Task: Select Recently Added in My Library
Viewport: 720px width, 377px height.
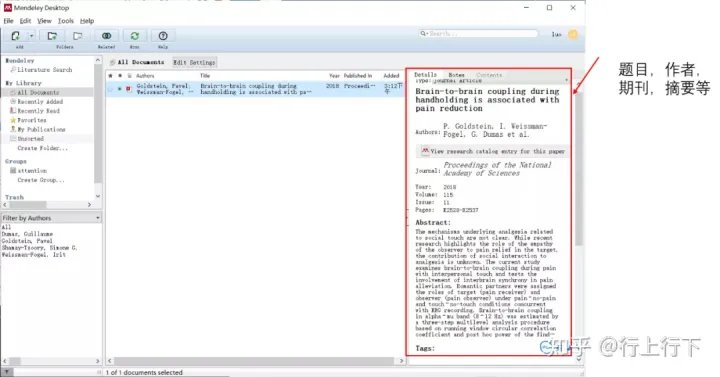Action: (x=40, y=101)
